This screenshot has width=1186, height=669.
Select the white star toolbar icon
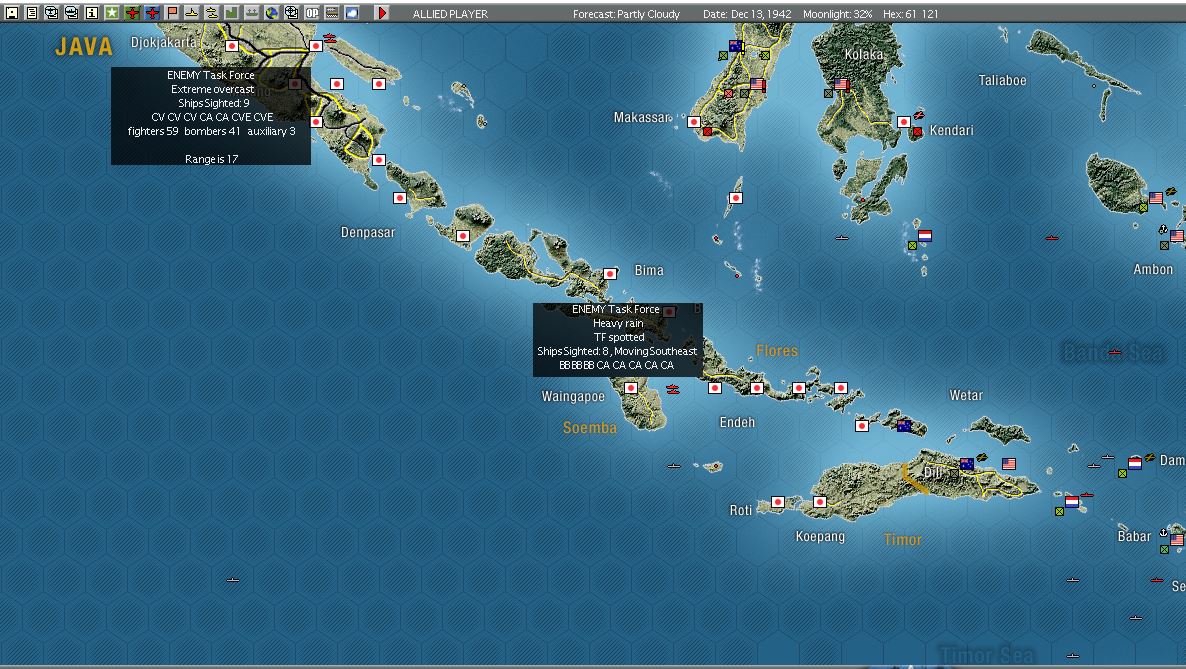112,13
